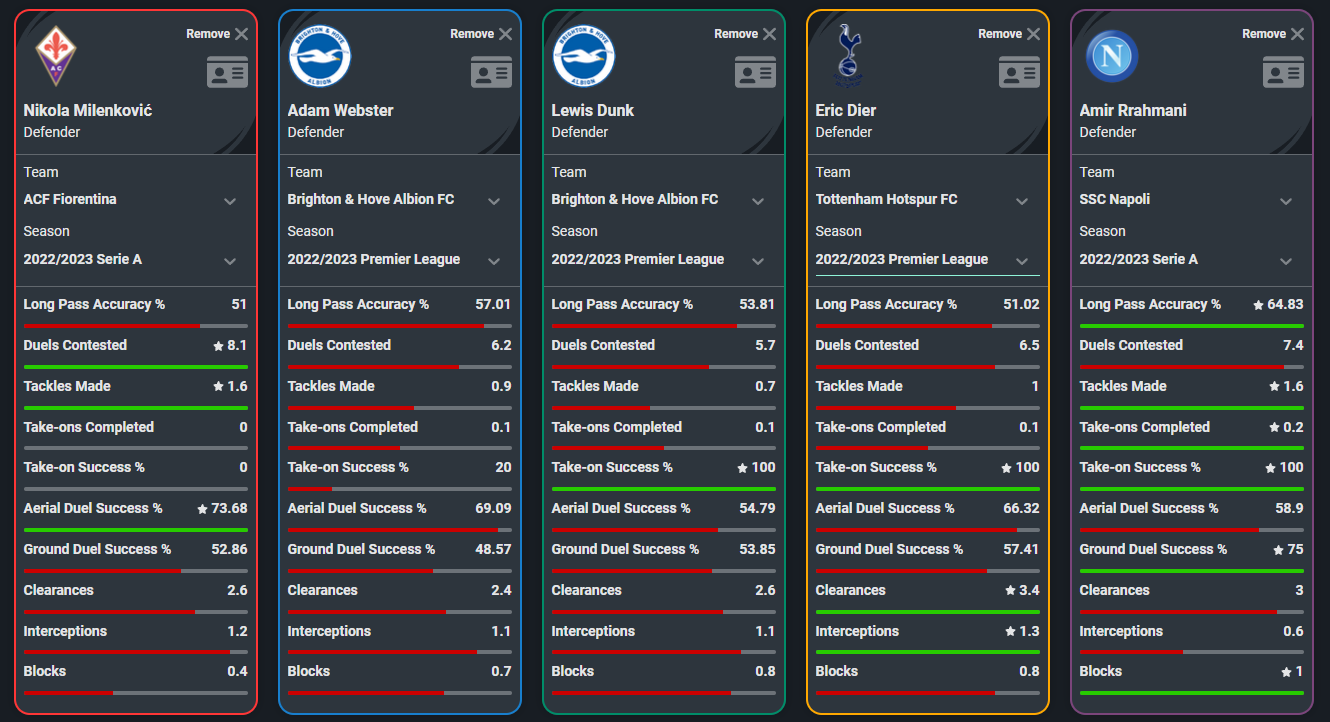This screenshot has width=1330, height=722.
Task: Open Amir Rrahmani's player profile card icon
Action: click(x=1283, y=72)
